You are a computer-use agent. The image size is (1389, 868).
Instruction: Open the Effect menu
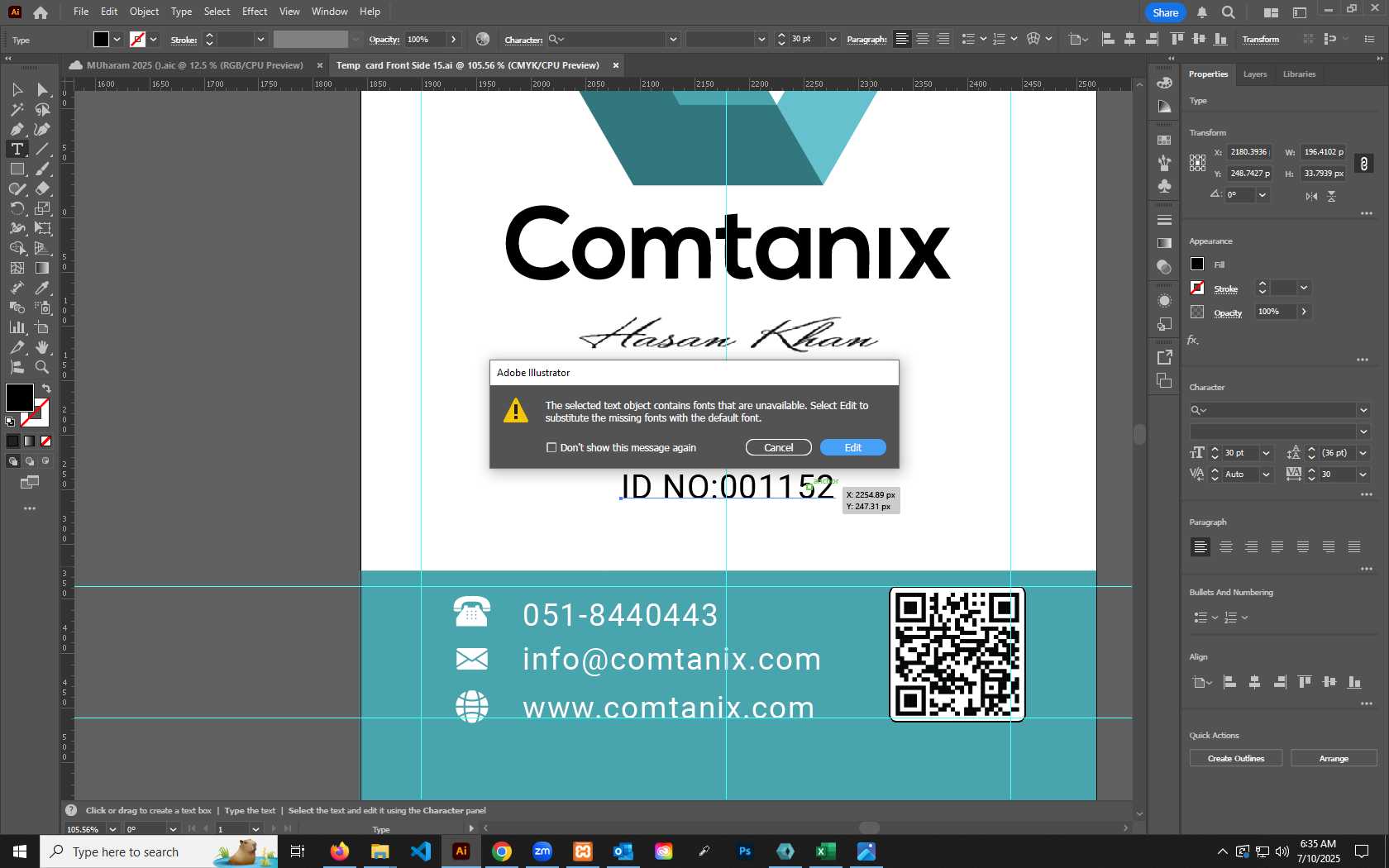pos(255,12)
